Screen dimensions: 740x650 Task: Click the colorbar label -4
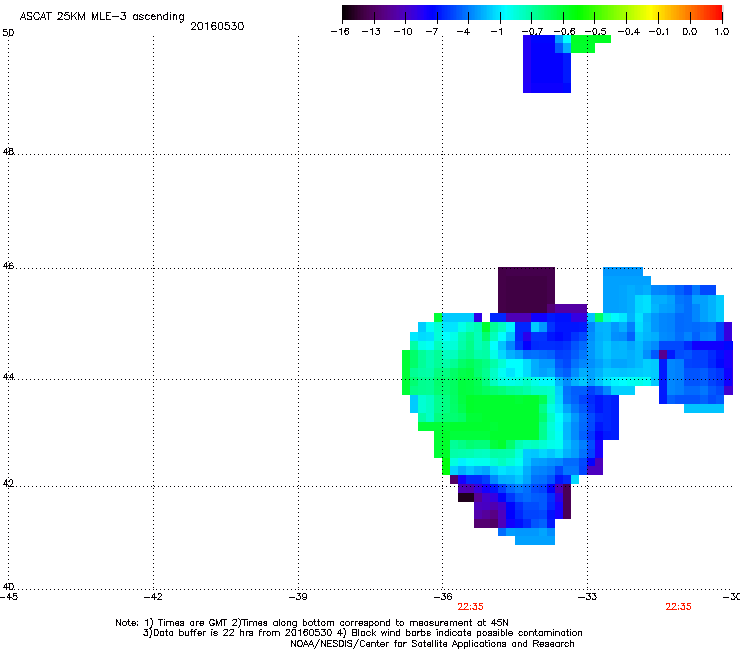tap(463, 32)
